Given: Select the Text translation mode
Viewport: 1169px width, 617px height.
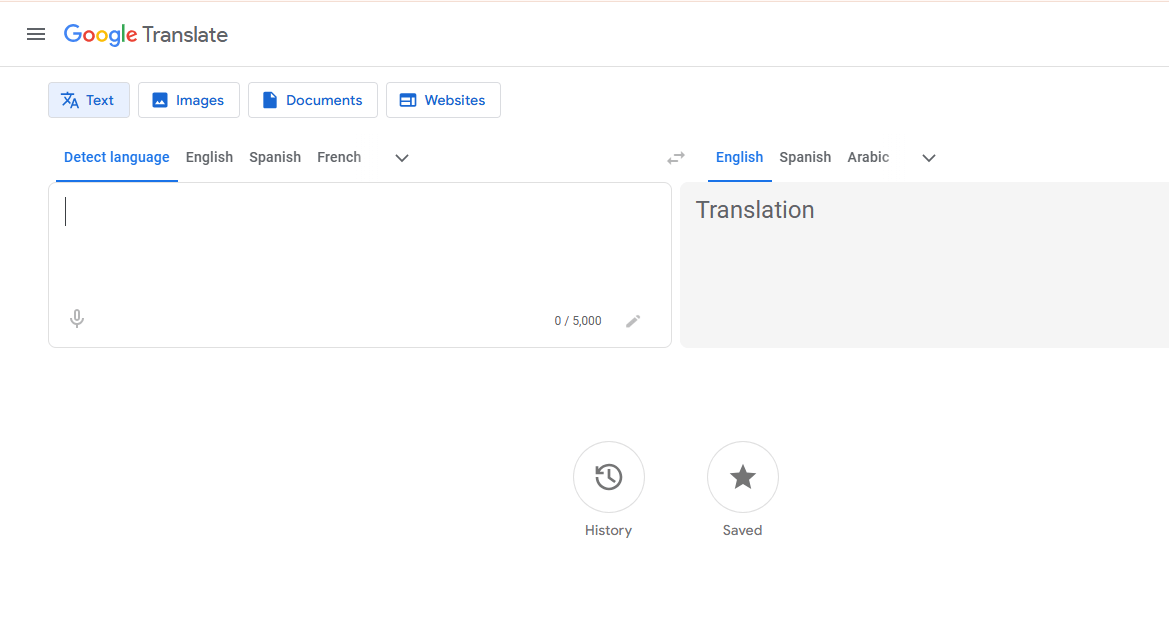Looking at the screenshot, I should point(89,100).
